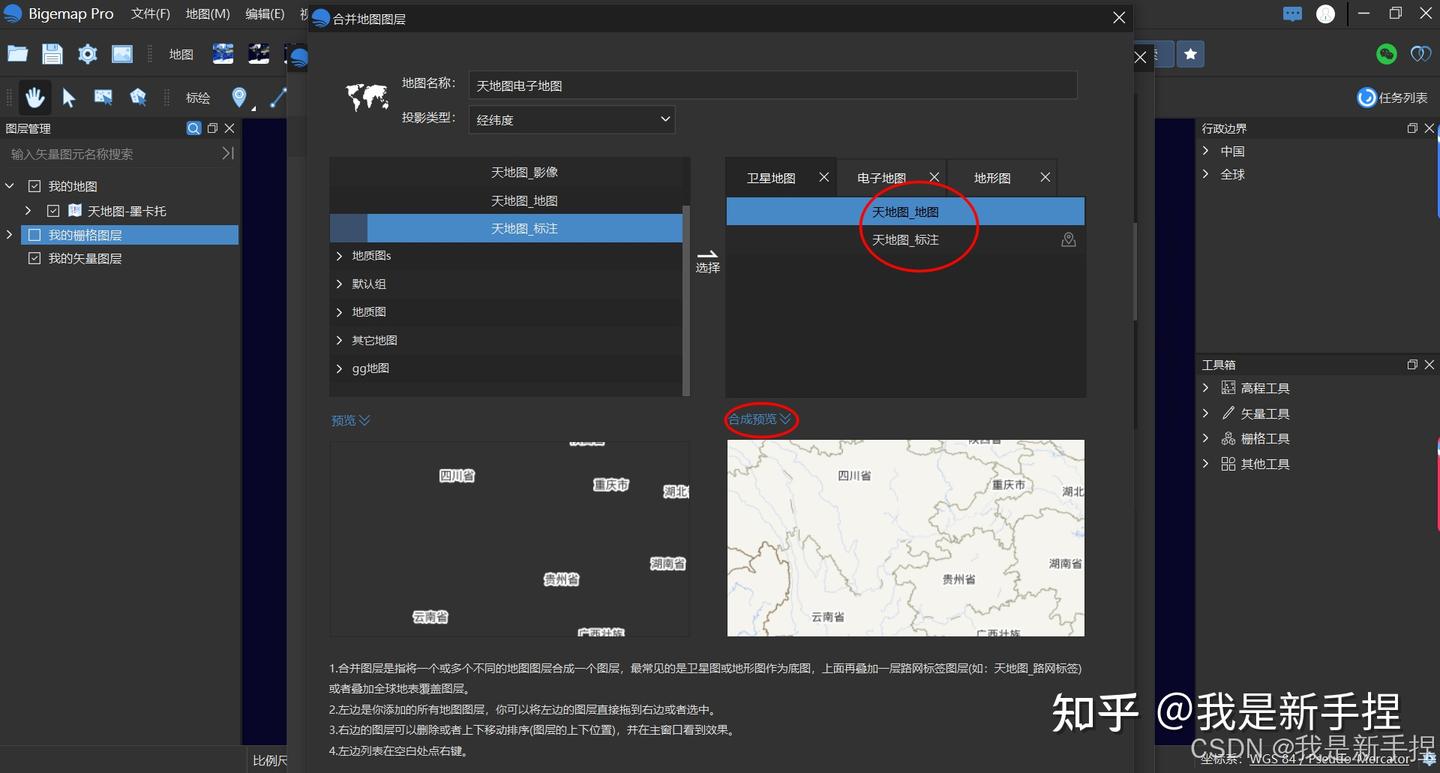Select the arrow selection tool
The height and width of the screenshot is (773, 1440).
[69, 97]
